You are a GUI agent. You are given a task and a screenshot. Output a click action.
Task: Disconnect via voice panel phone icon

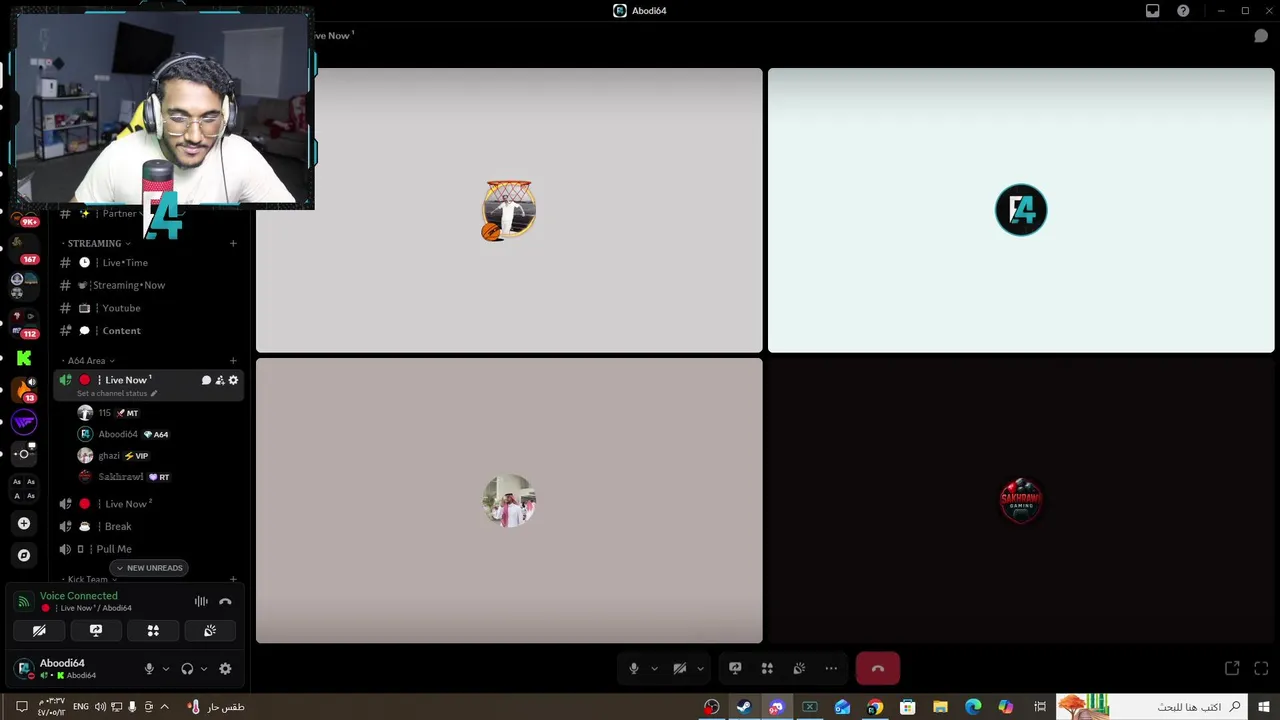pos(225,601)
